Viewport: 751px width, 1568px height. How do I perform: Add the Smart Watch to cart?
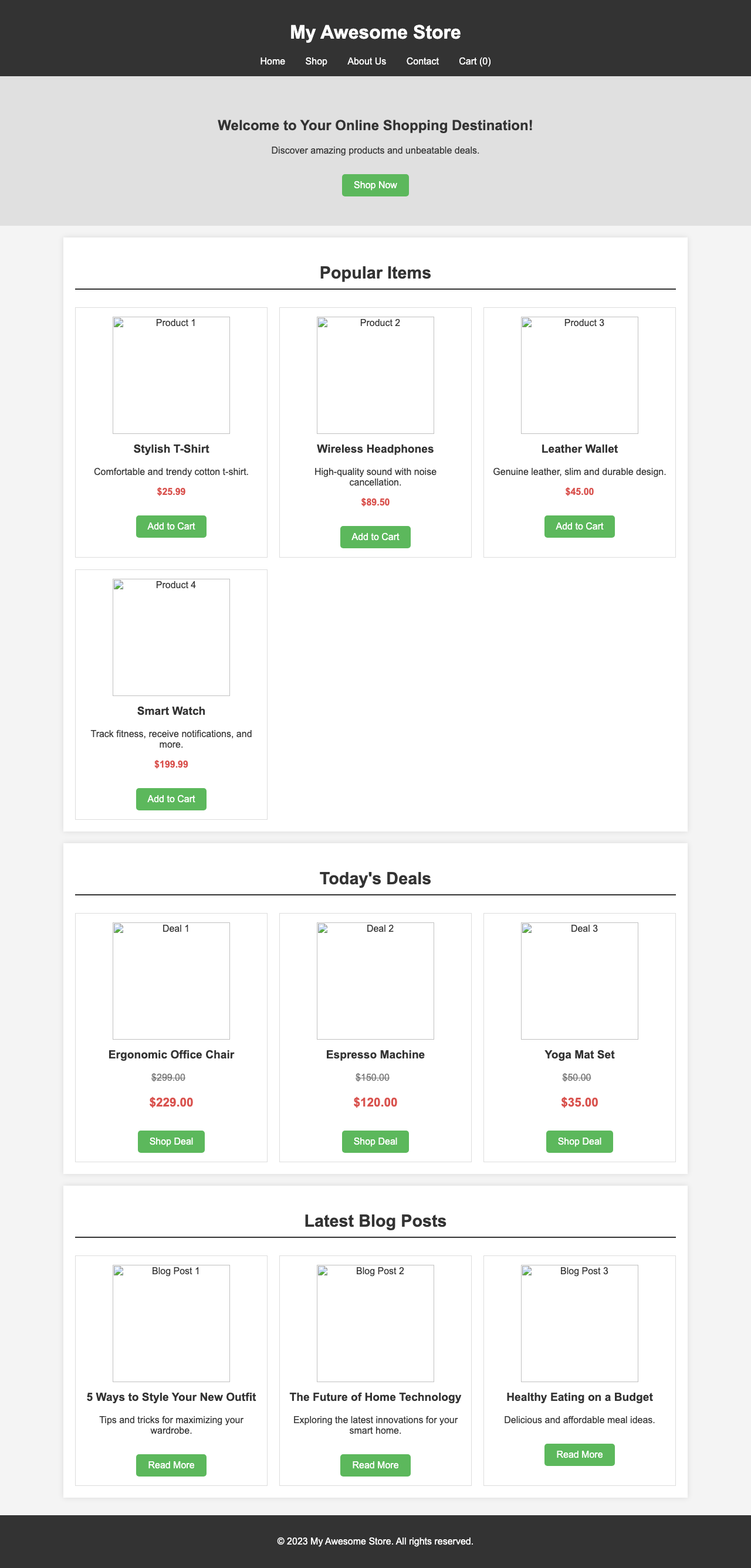pos(171,799)
